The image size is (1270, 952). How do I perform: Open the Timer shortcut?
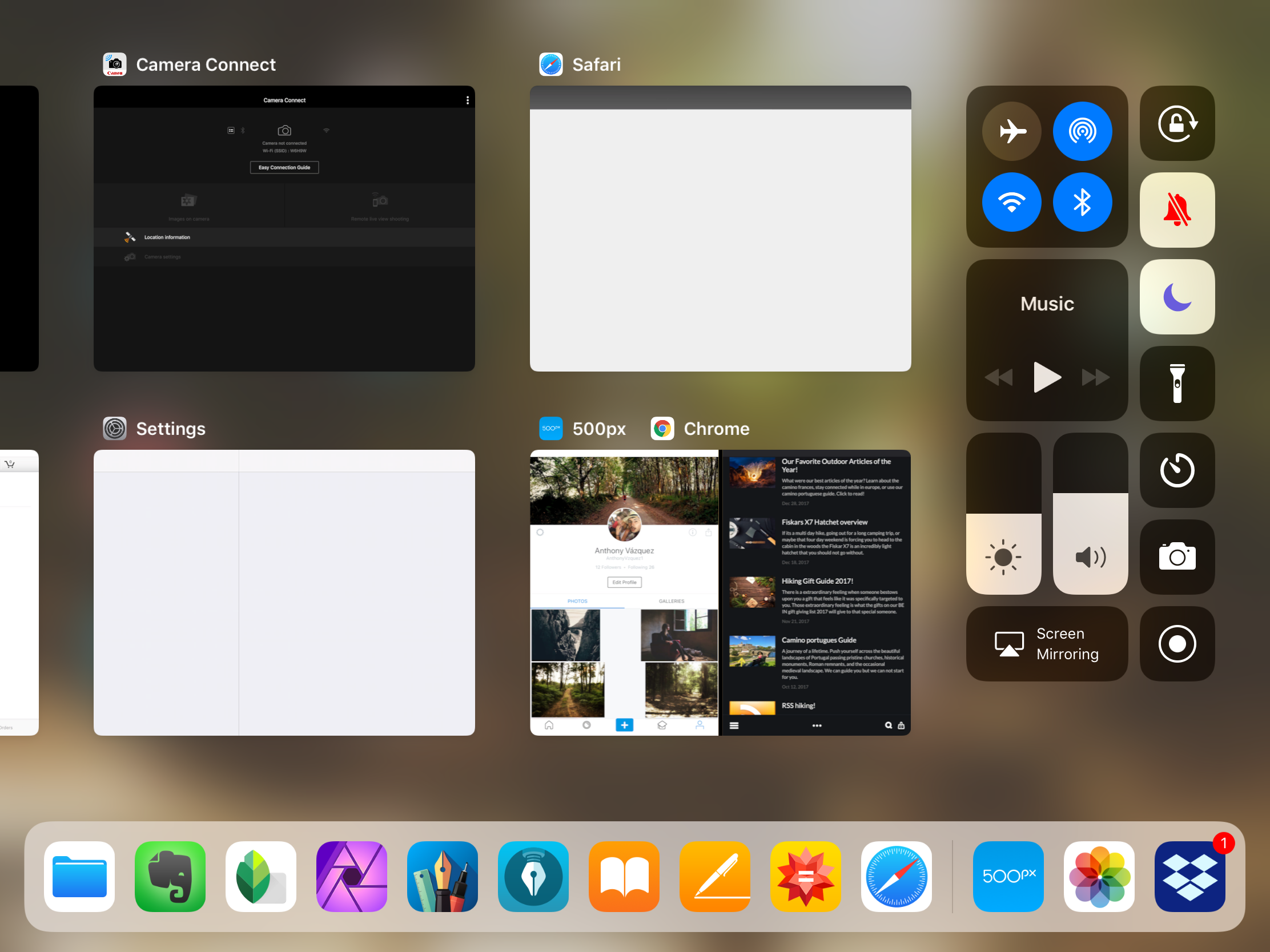pos(1177,470)
